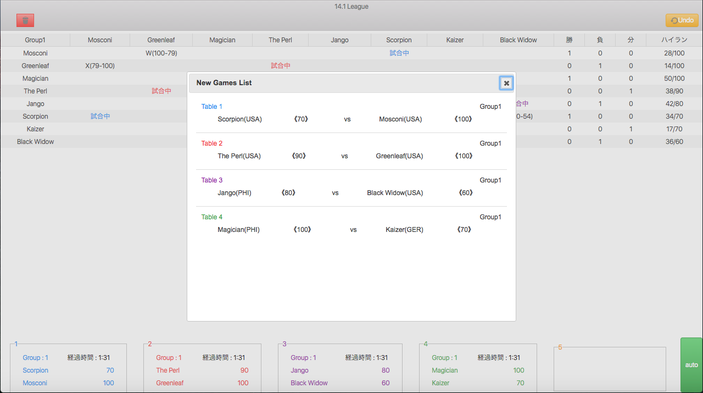Click the ハイラン column header
The width and height of the screenshot is (703, 393).
(674, 40)
